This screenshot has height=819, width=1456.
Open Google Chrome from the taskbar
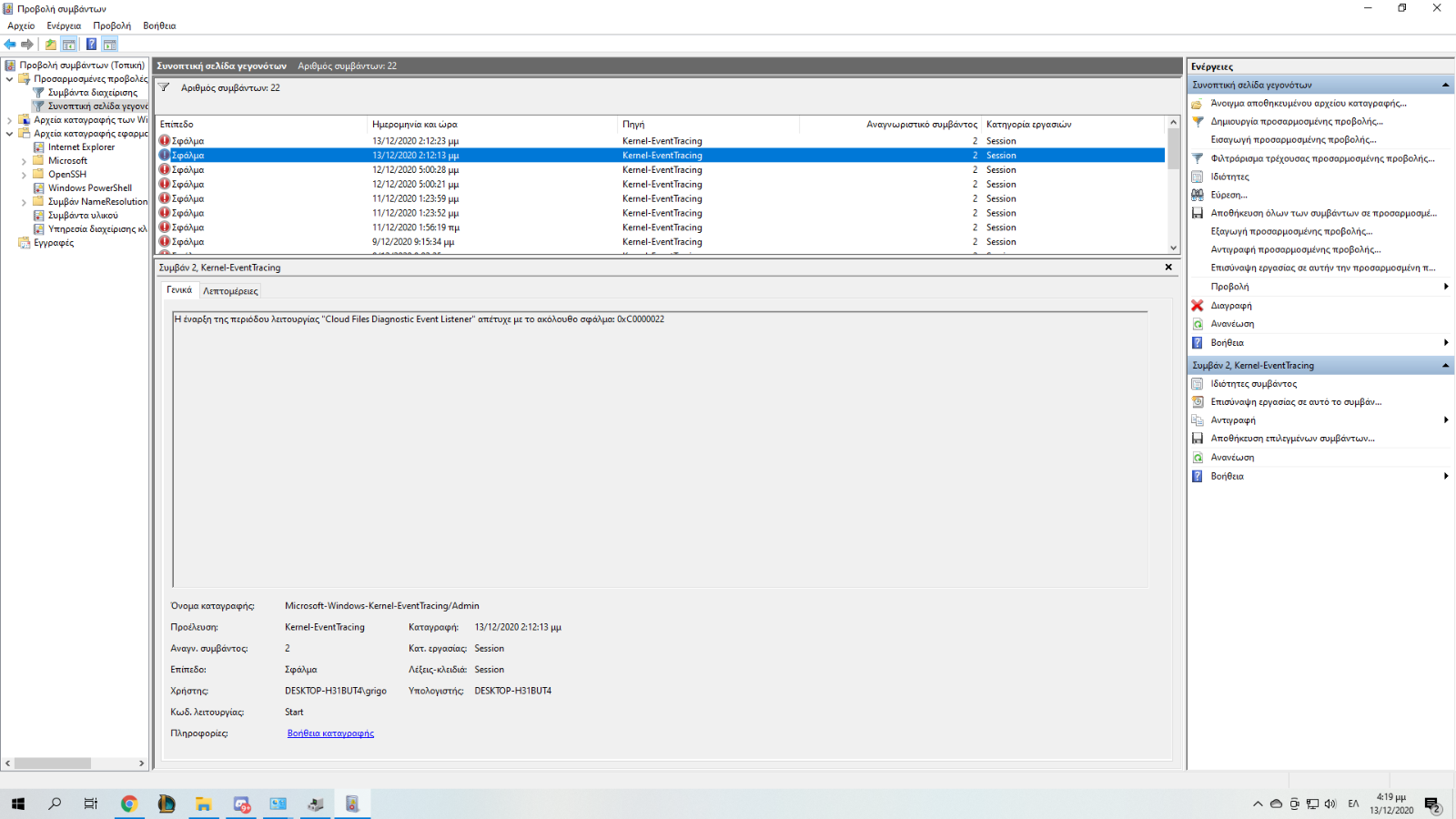(x=129, y=804)
